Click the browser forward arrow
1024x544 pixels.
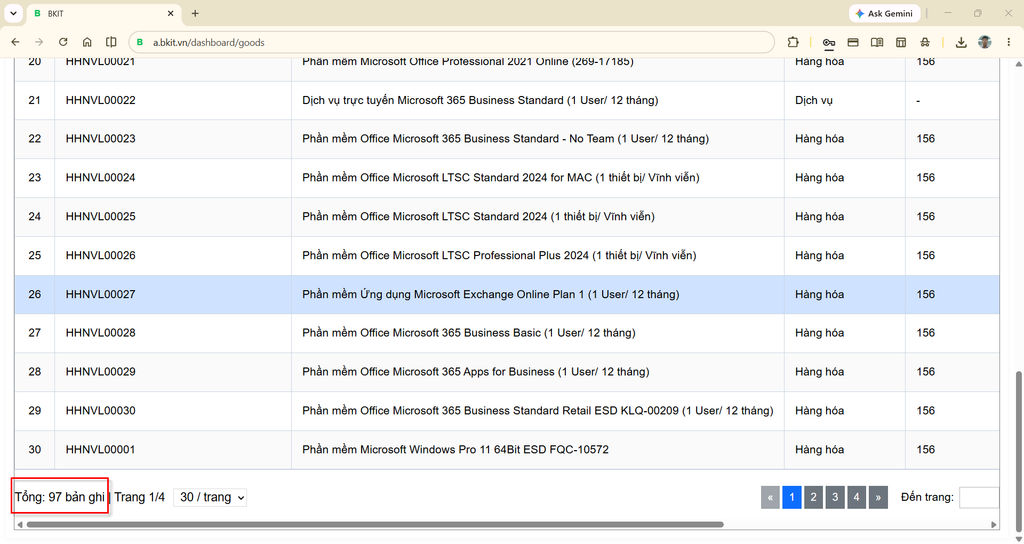(x=39, y=42)
